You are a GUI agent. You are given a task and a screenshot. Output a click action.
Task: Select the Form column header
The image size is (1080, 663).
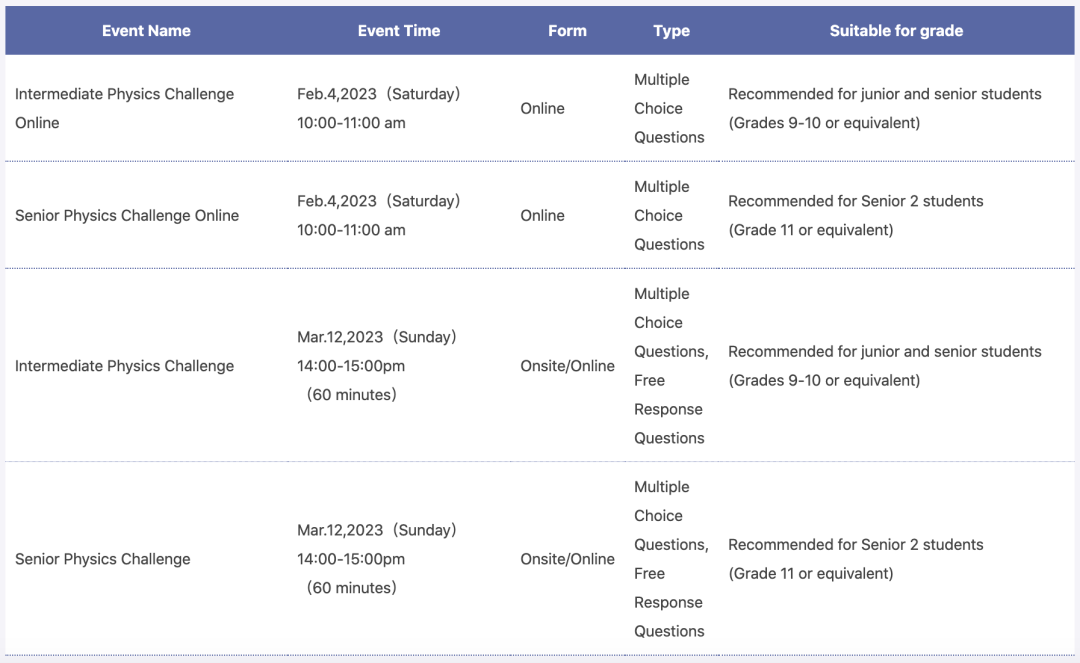(x=567, y=31)
